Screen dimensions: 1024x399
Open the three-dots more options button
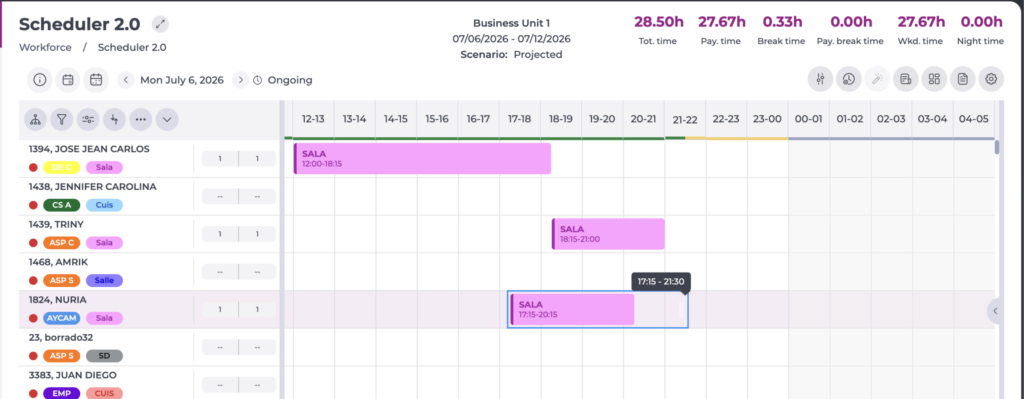(x=140, y=120)
